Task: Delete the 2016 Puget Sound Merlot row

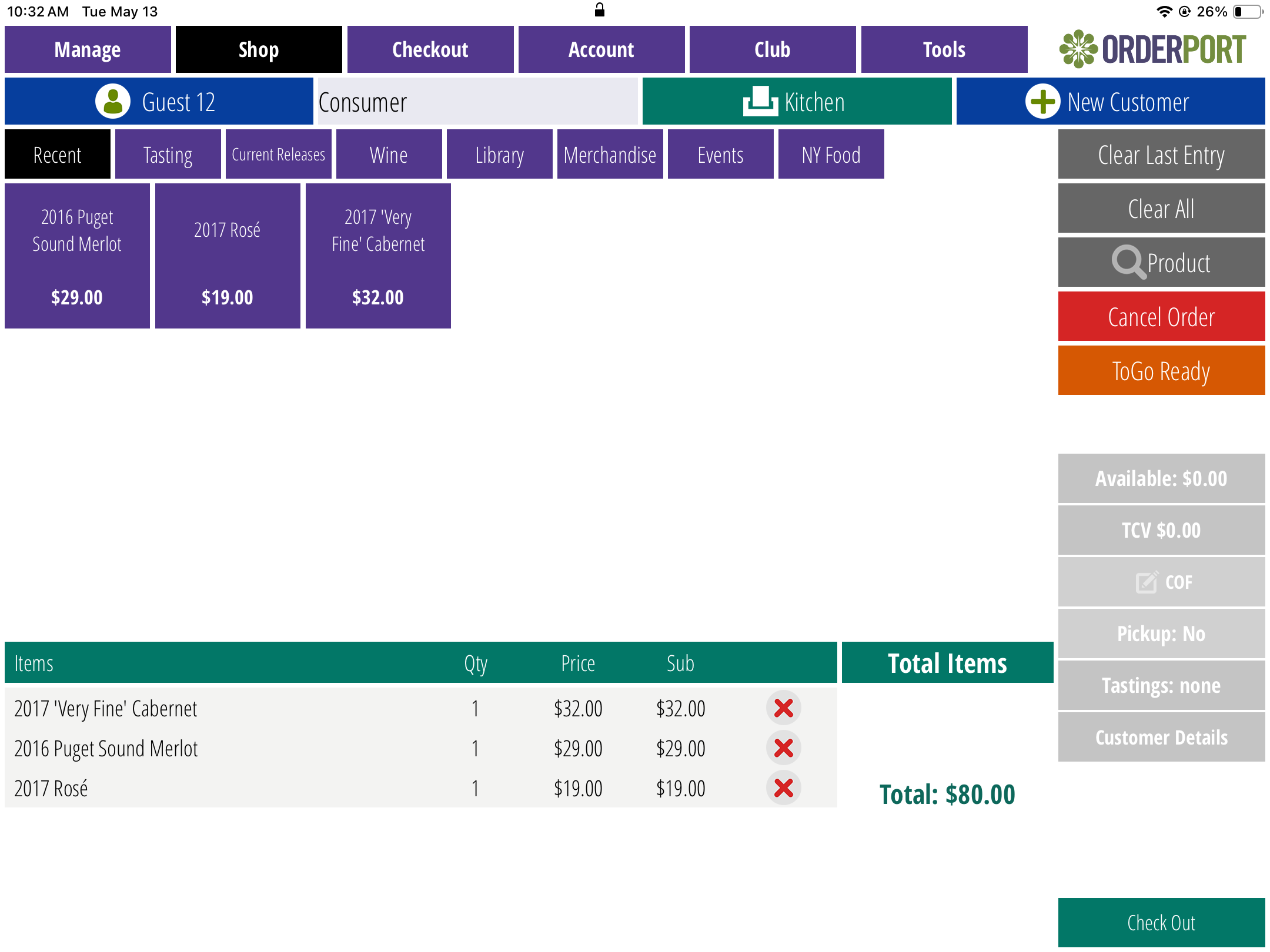Action: click(x=783, y=748)
